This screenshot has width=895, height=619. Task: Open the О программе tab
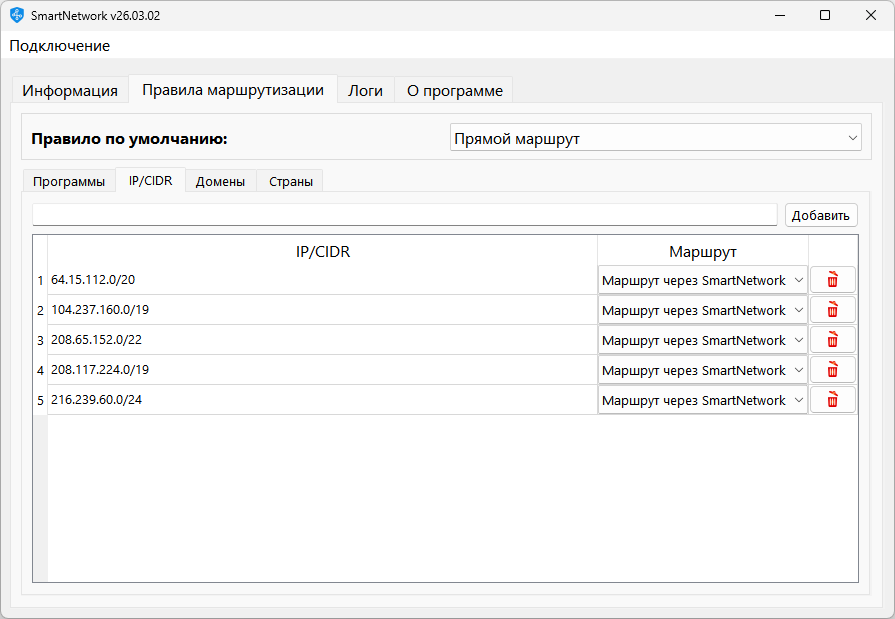454,90
